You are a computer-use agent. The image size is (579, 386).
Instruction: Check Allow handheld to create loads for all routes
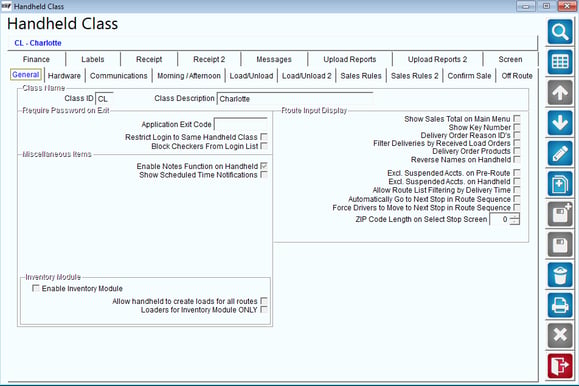pos(264,301)
